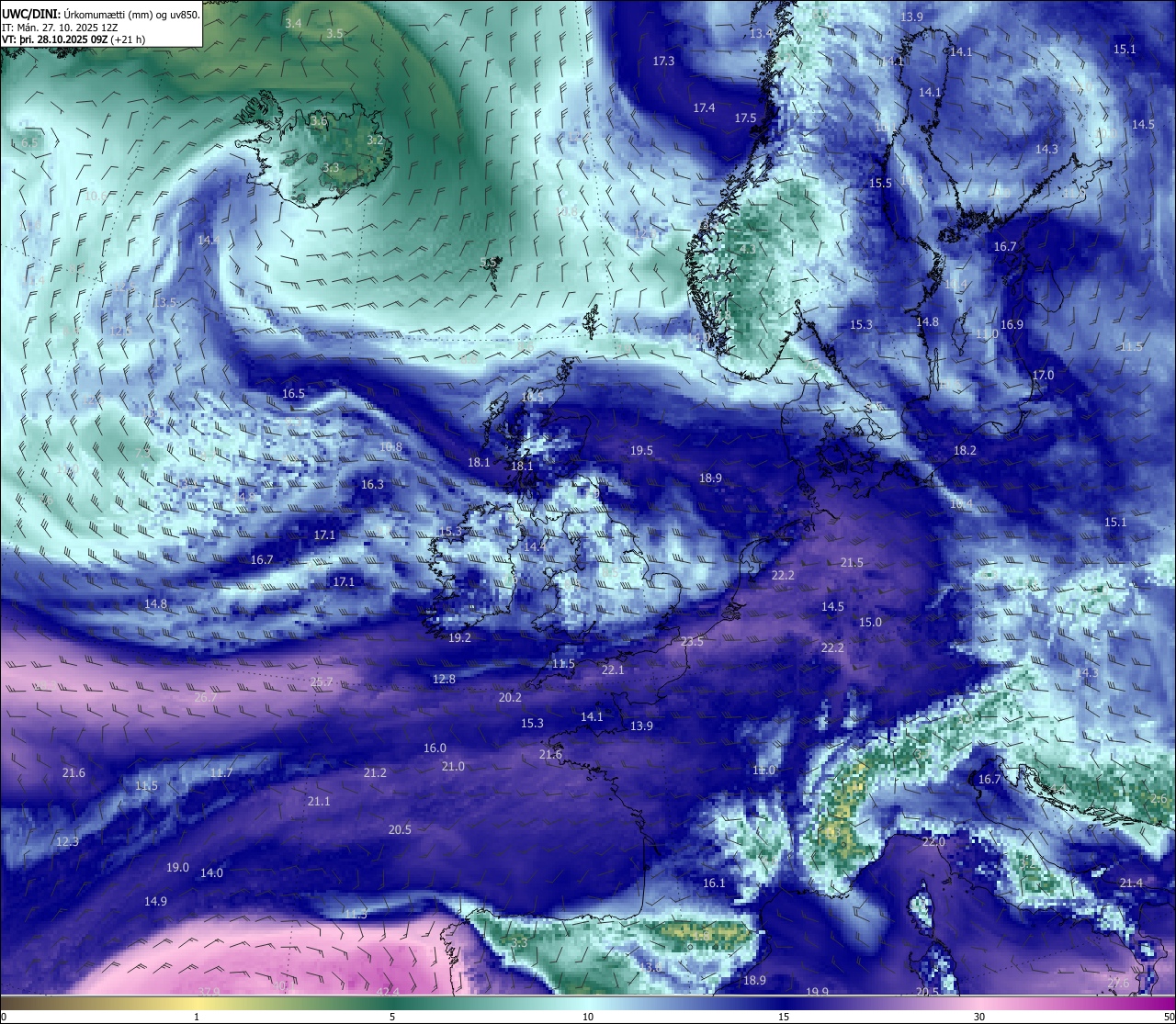Click the map value '19.9'
The height and width of the screenshot is (1024, 1176).
[817, 992]
